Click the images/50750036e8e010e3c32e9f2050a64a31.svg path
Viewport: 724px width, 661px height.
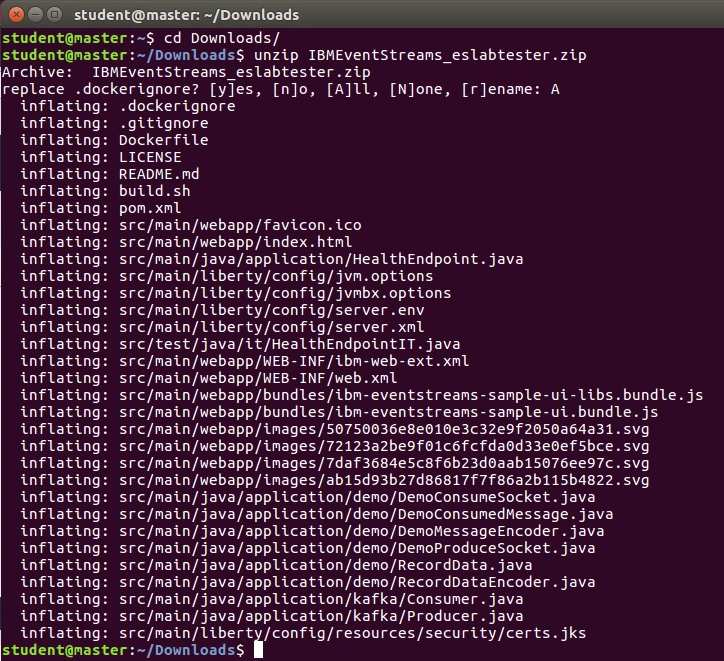(384, 429)
